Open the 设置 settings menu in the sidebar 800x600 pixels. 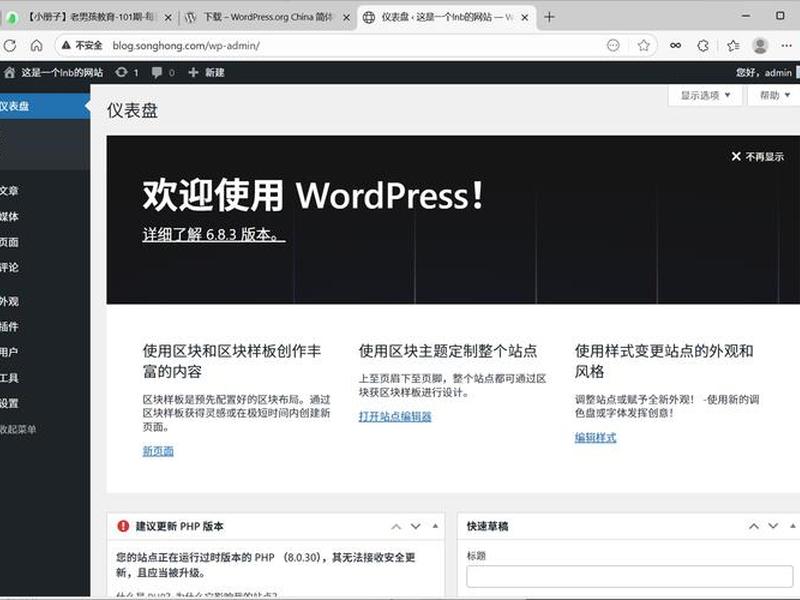tap(43, 403)
